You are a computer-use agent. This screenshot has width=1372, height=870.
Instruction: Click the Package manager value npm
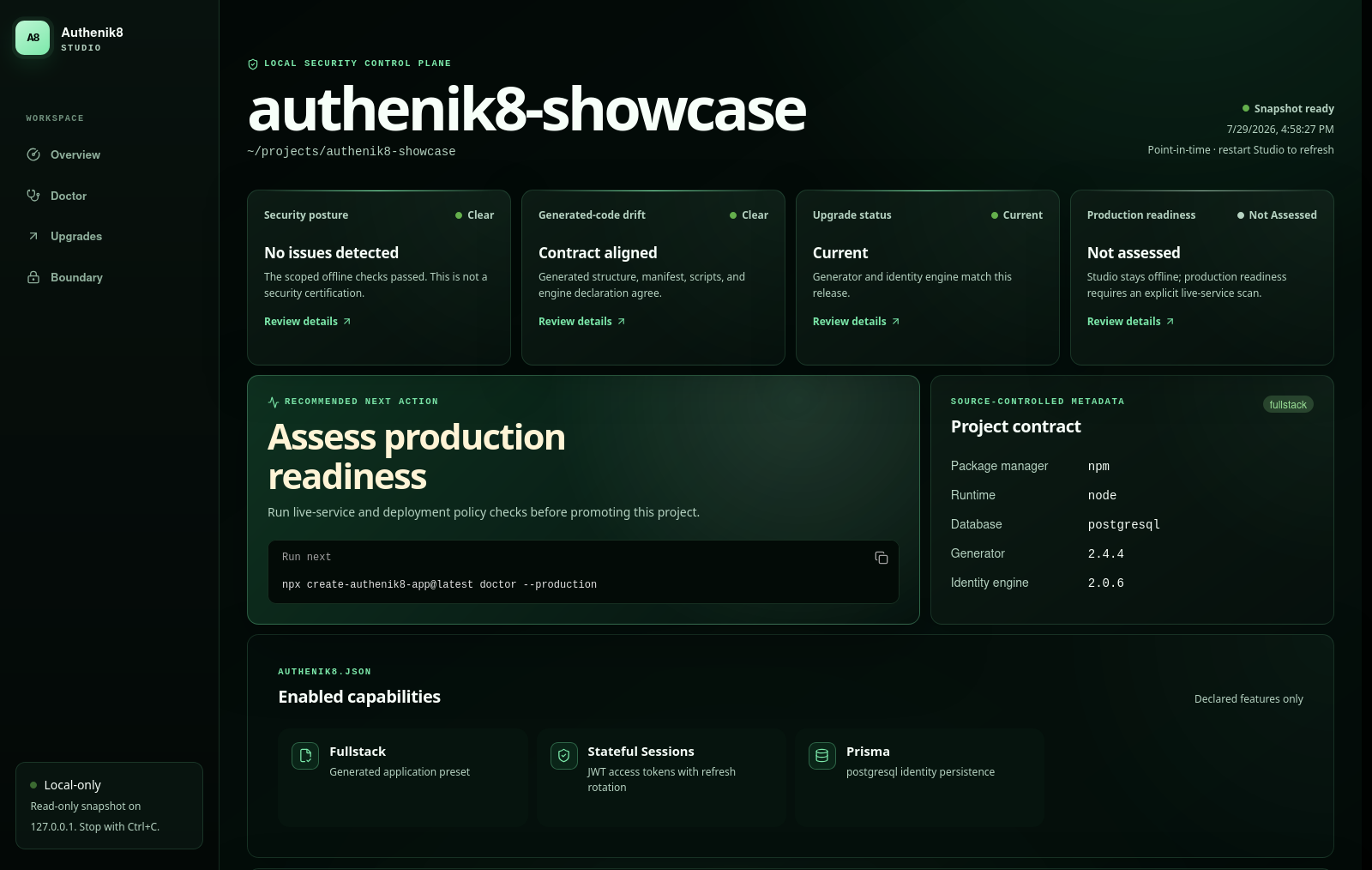[1098, 467]
